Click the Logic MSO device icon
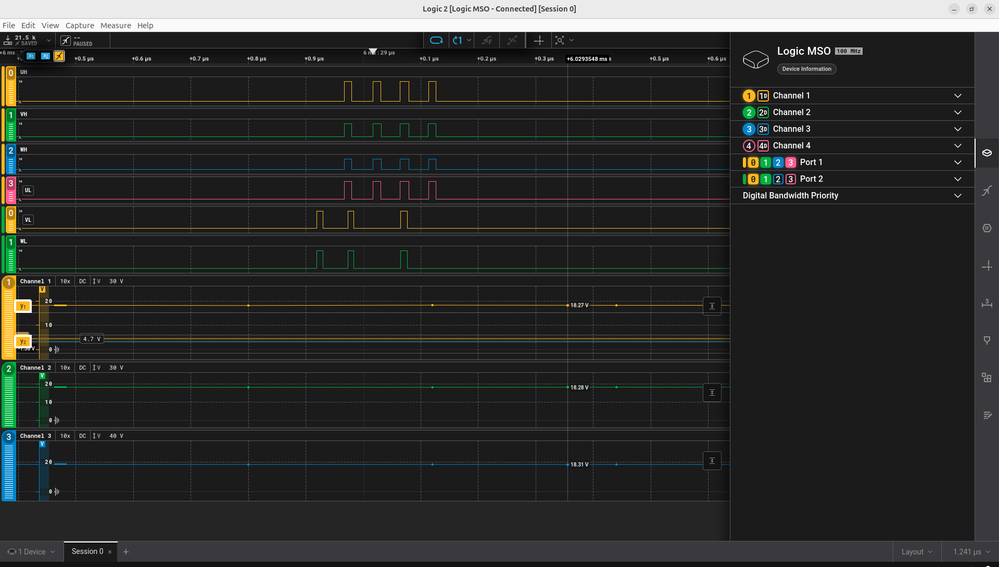The width and height of the screenshot is (999, 567). [756, 60]
